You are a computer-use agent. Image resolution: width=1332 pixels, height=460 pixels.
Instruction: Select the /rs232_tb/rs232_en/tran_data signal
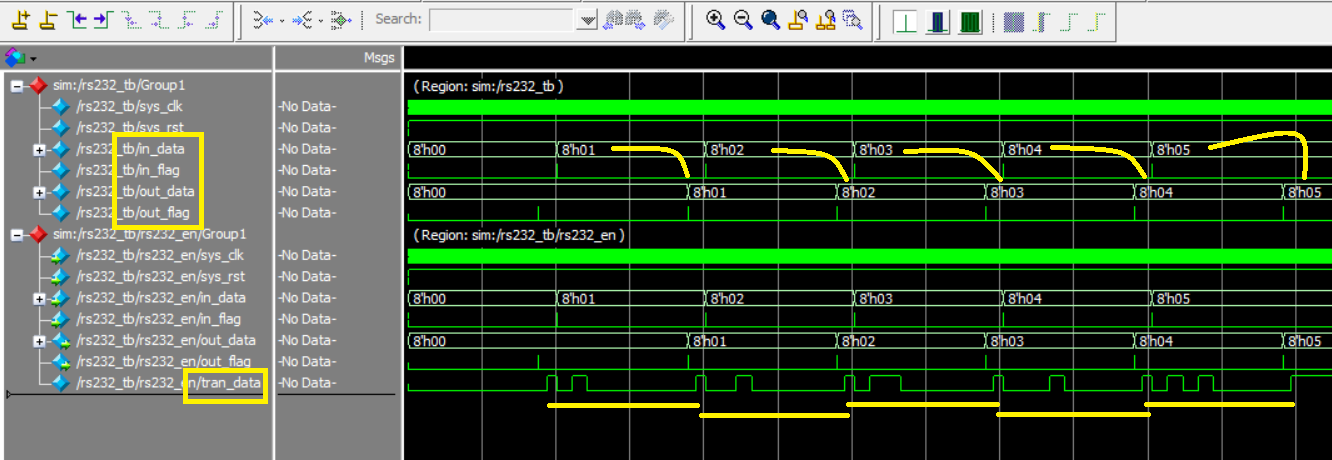tap(168, 383)
